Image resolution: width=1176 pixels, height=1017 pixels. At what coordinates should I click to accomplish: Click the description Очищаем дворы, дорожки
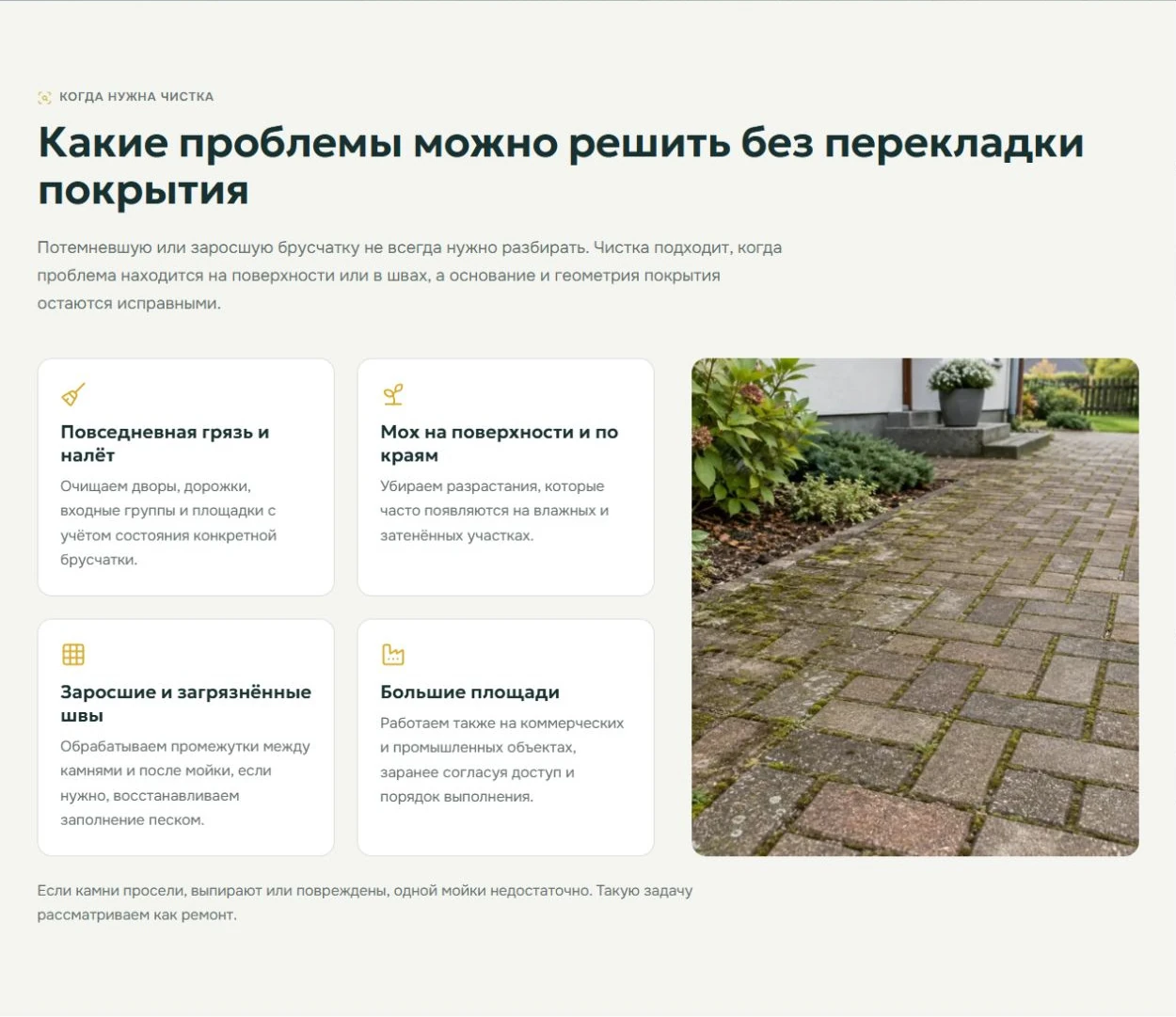coord(168,523)
